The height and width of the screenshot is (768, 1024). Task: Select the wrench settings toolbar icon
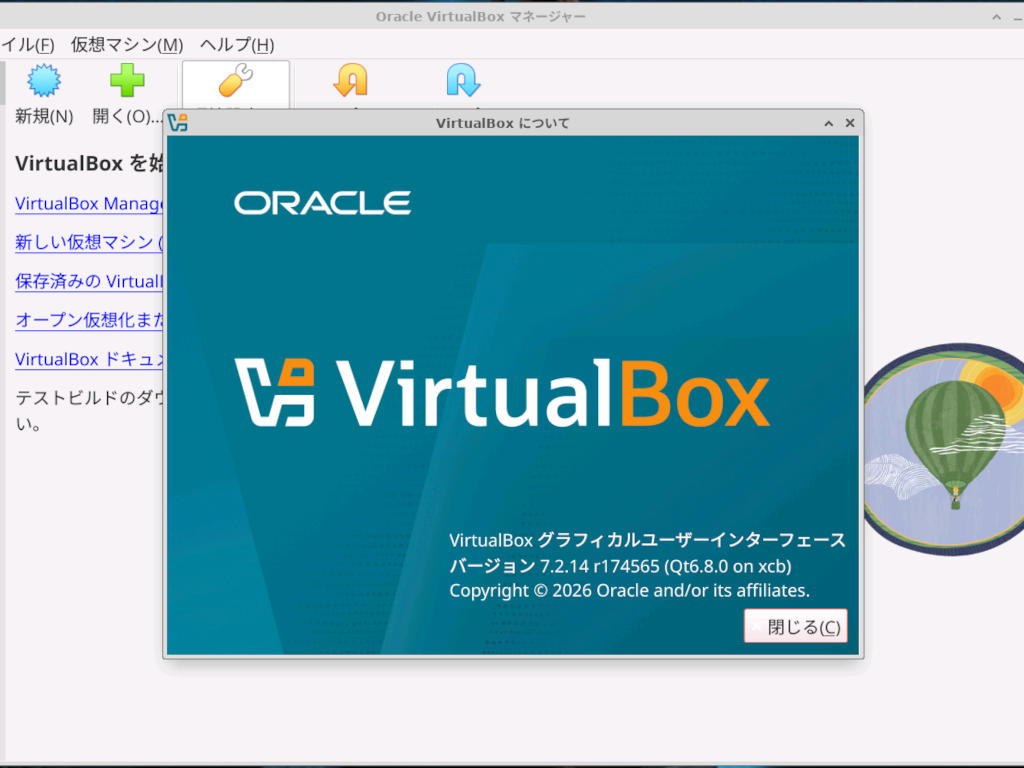coord(236,80)
